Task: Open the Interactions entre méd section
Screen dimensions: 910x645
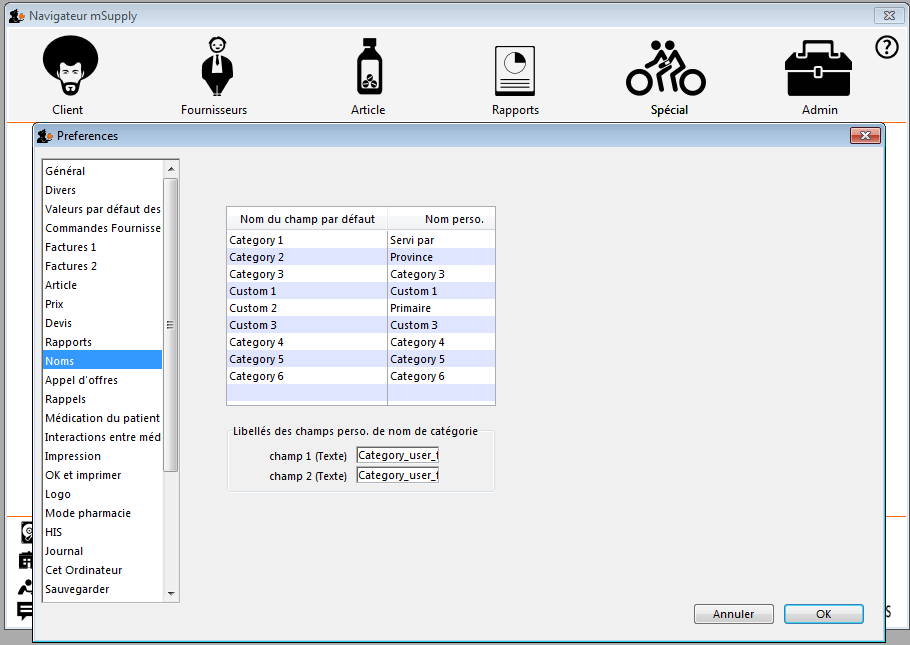Action: pyautogui.click(x=102, y=437)
